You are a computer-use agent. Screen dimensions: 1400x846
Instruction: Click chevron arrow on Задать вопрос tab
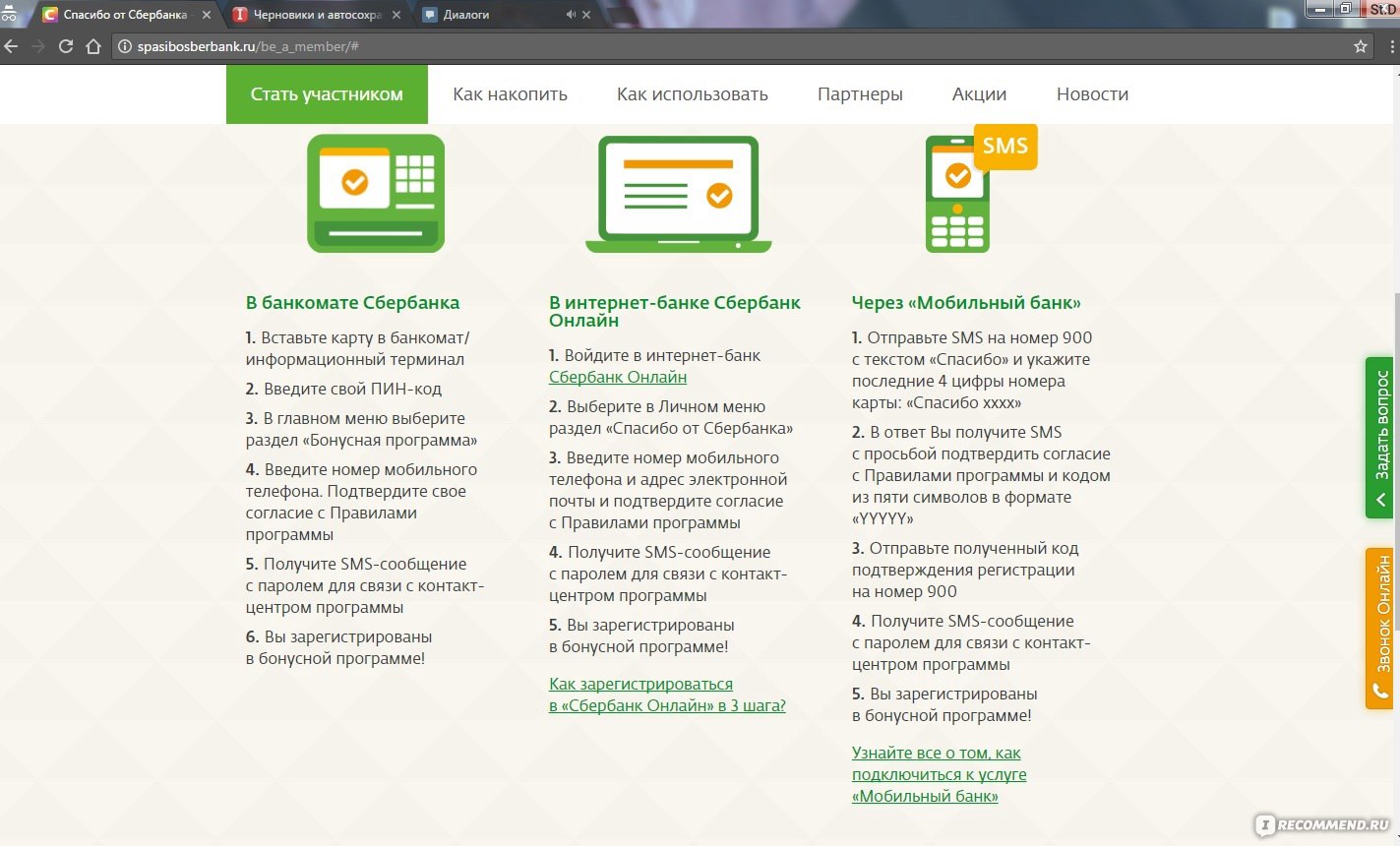tap(1379, 500)
